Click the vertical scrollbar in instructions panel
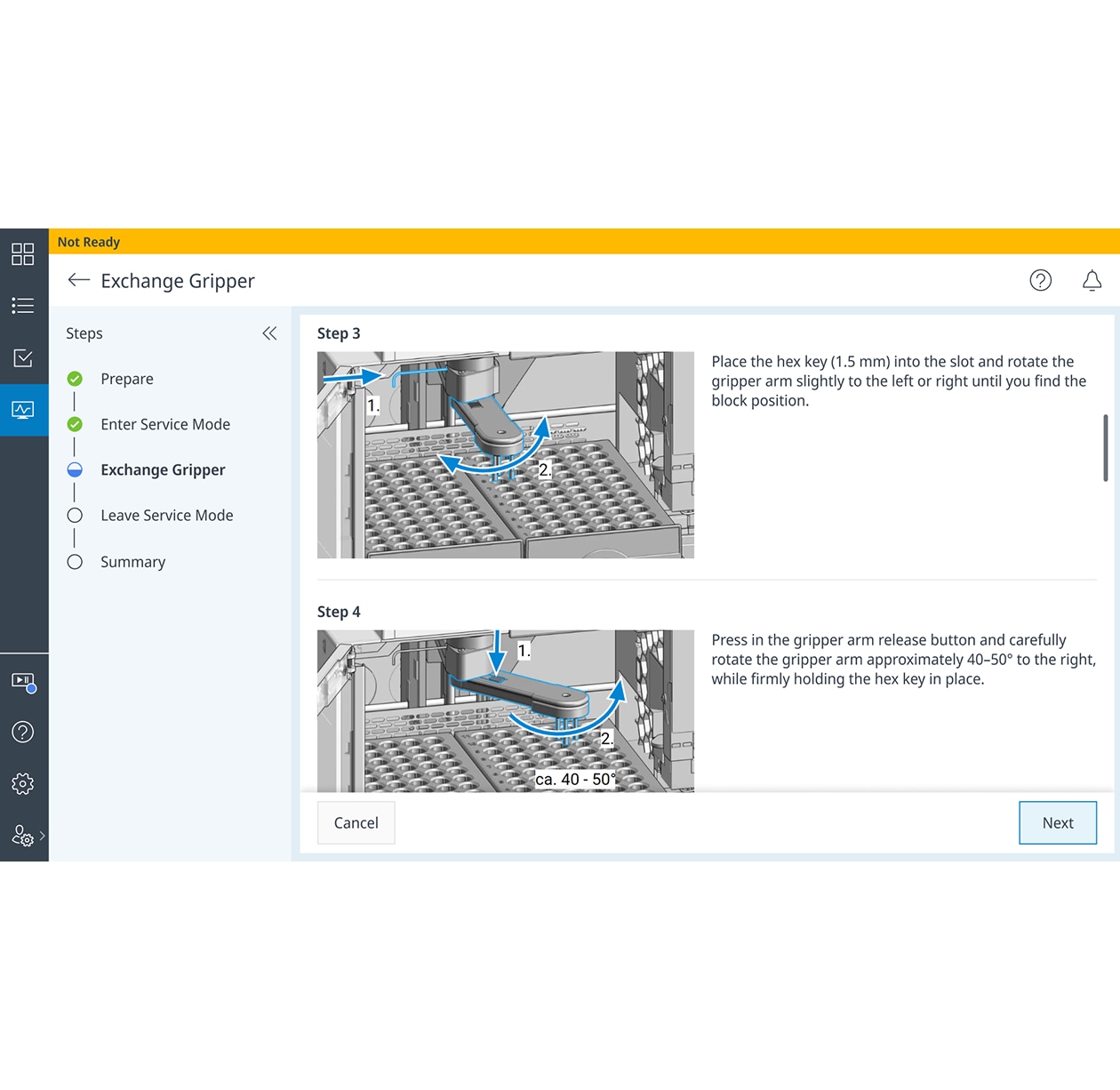The height and width of the screenshot is (1090, 1120). [x=1105, y=448]
